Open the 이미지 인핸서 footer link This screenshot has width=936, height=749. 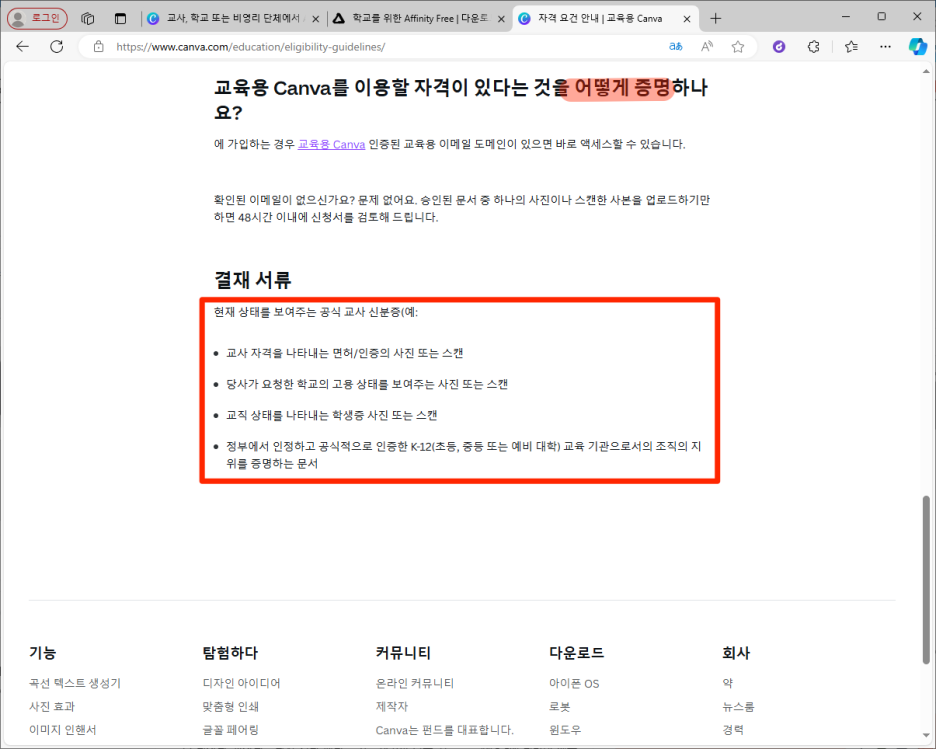[x=63, y=729]
